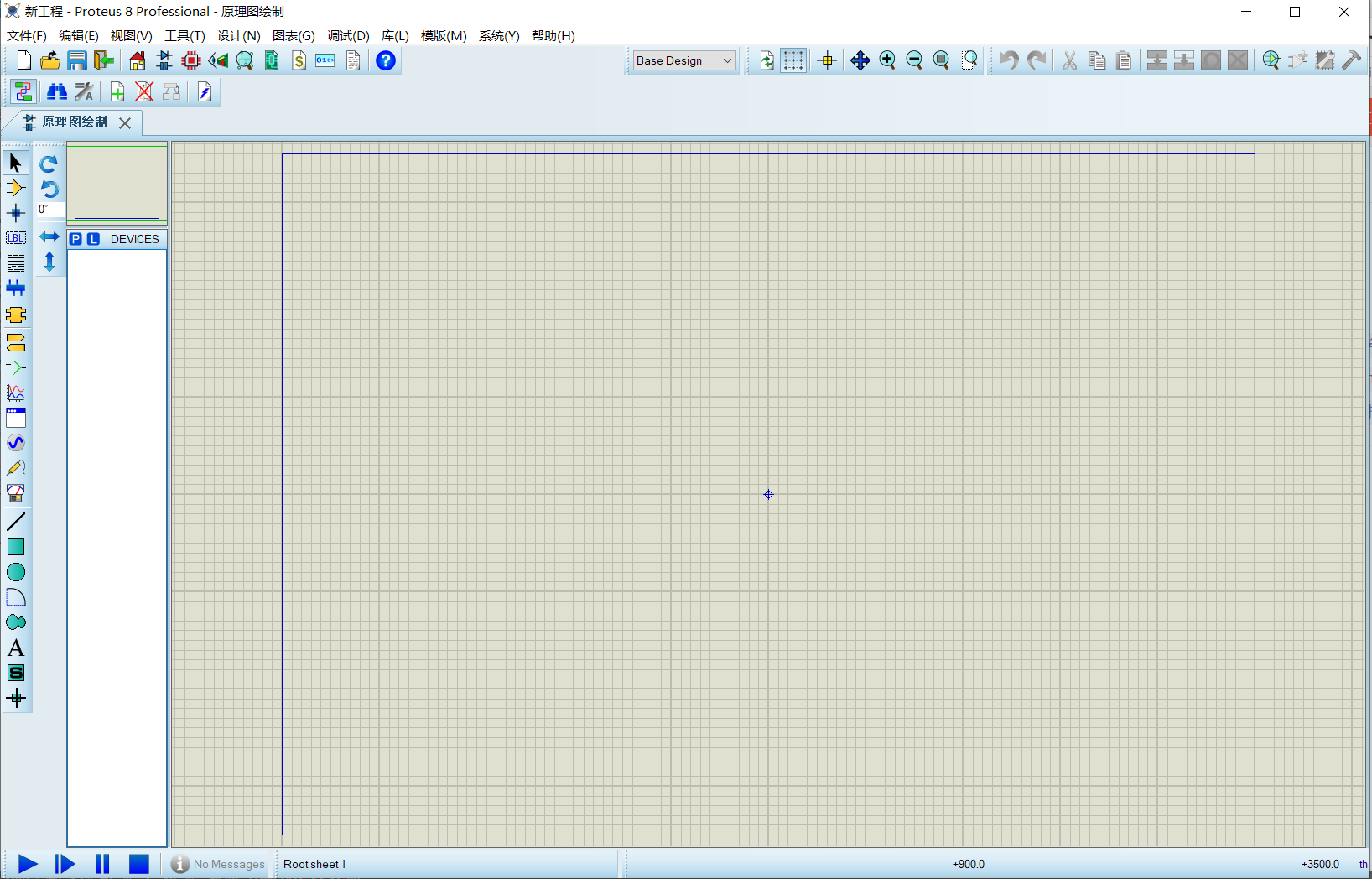Select the Buses Mode tool
Screen dimensions: 1372x879
click(x=16, y=289)
